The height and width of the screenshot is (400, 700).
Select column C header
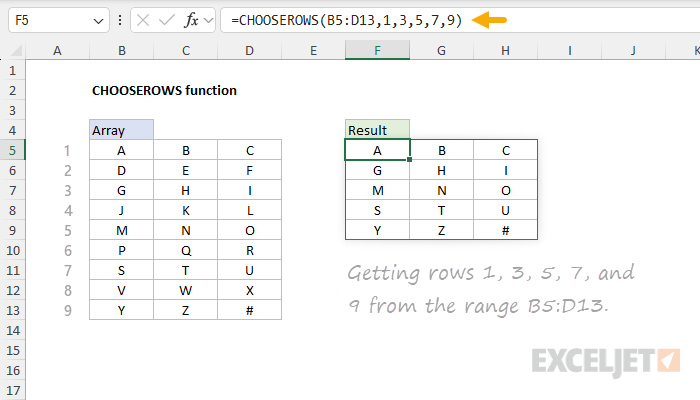[x=186, y=50]
